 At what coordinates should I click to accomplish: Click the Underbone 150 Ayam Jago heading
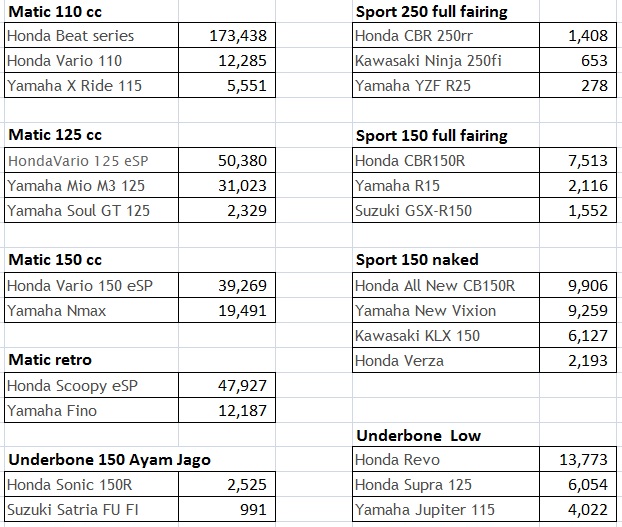tap(110, 459)
